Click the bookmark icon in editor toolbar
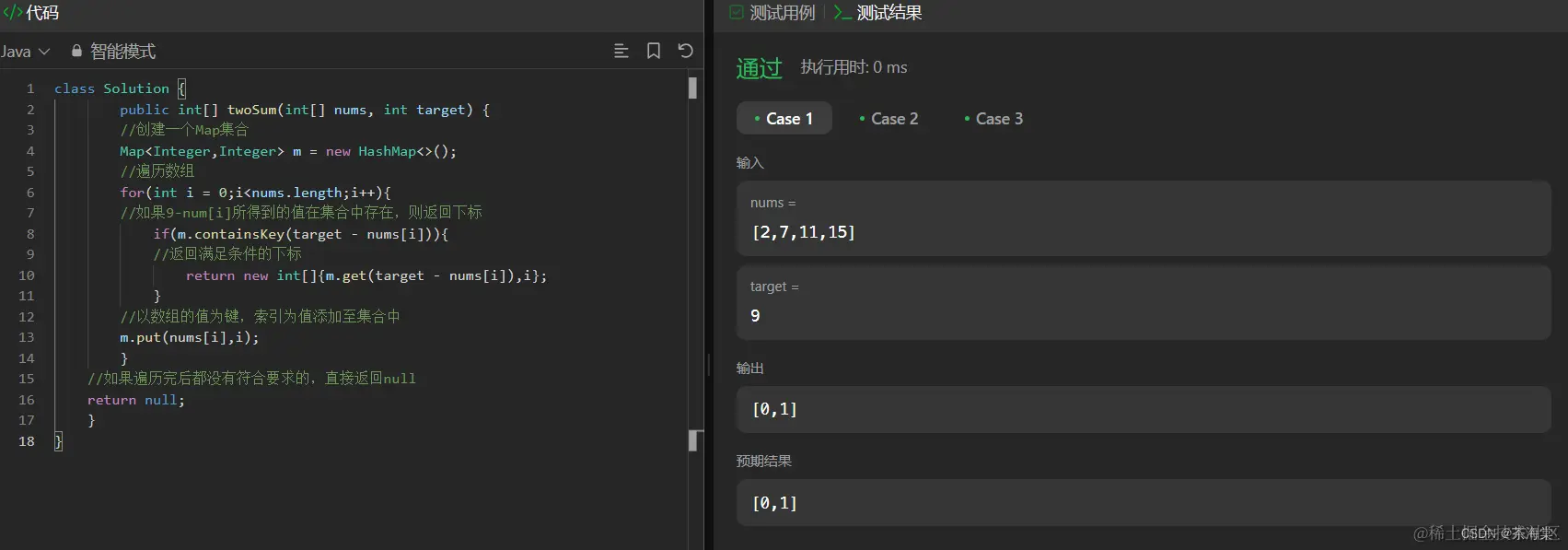 (654, 51)
